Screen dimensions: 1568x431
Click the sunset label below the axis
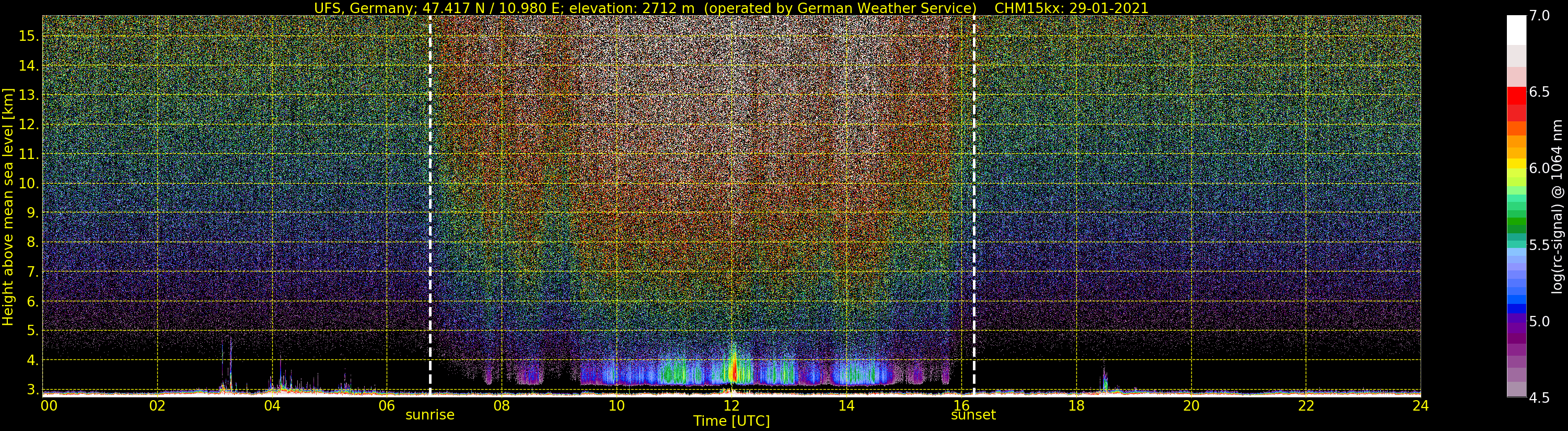[973, 415]
